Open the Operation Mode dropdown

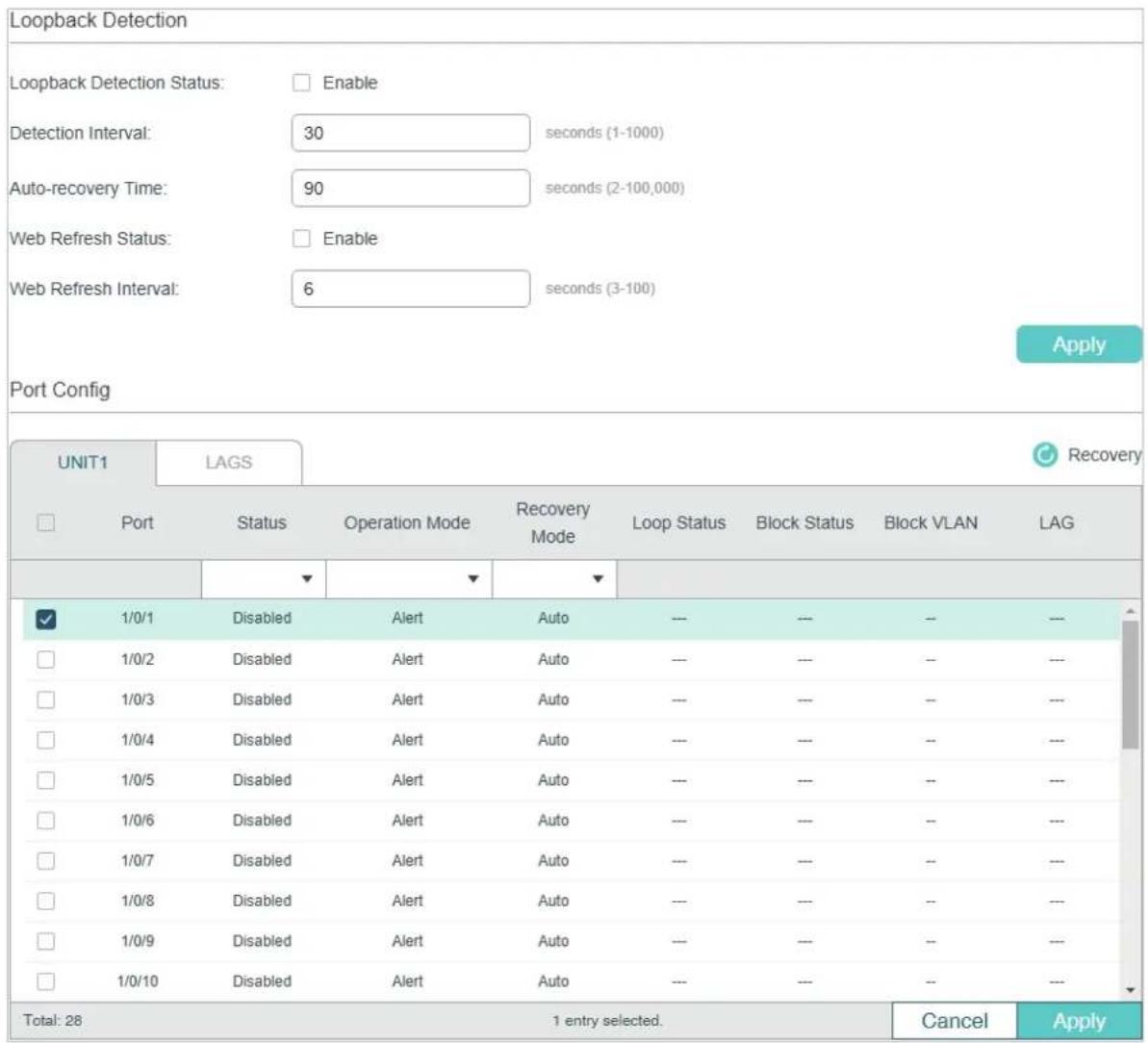pos(409,579)
